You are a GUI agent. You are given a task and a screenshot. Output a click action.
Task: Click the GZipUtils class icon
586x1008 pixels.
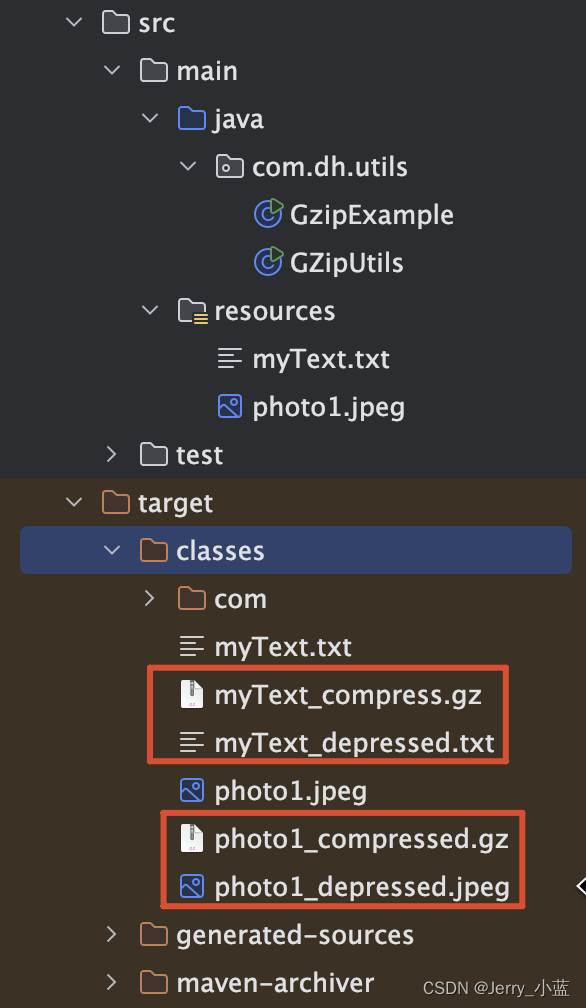(x=268, y=262)
